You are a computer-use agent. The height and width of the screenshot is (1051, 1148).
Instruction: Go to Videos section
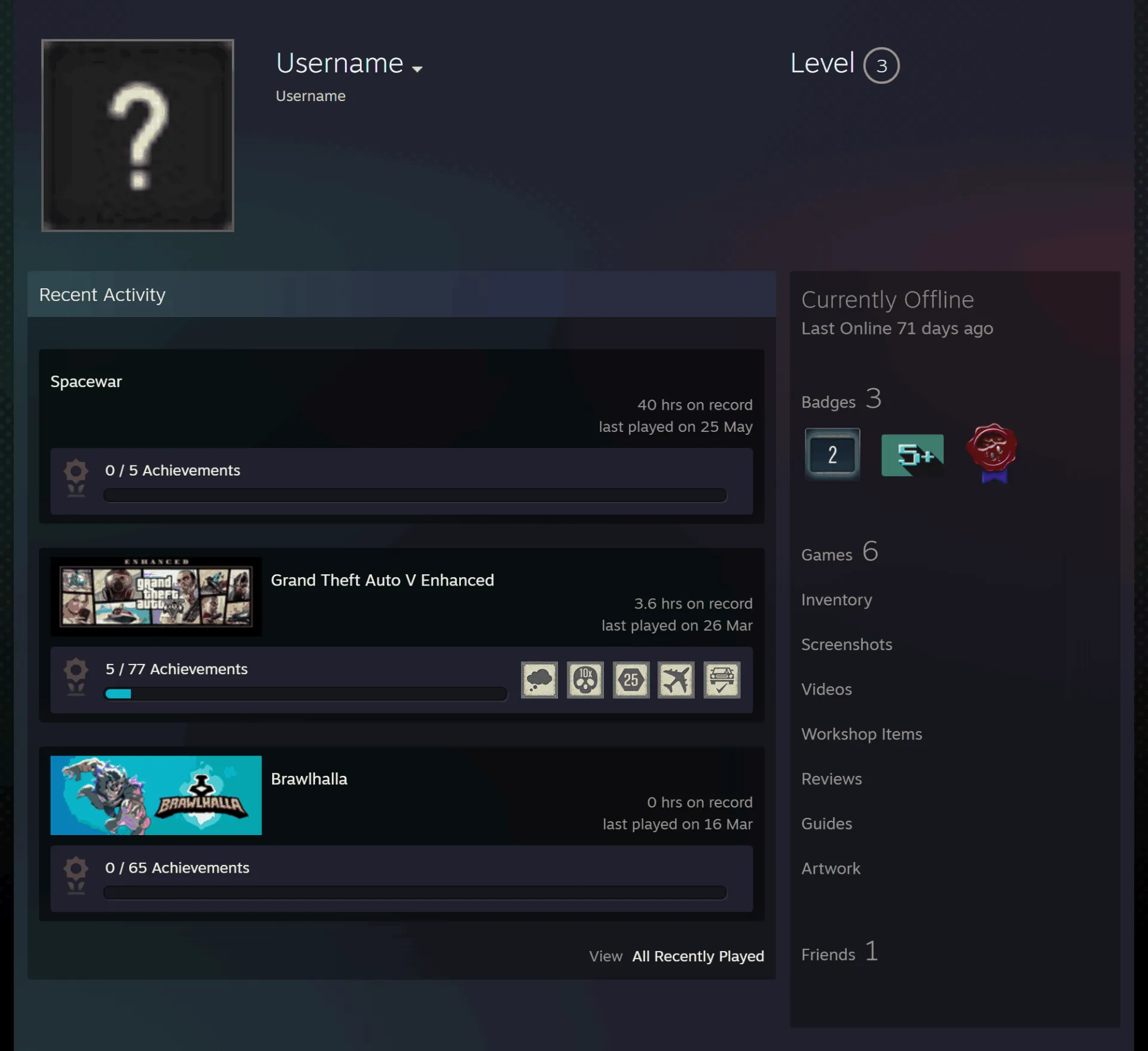[x=826, y=689]
